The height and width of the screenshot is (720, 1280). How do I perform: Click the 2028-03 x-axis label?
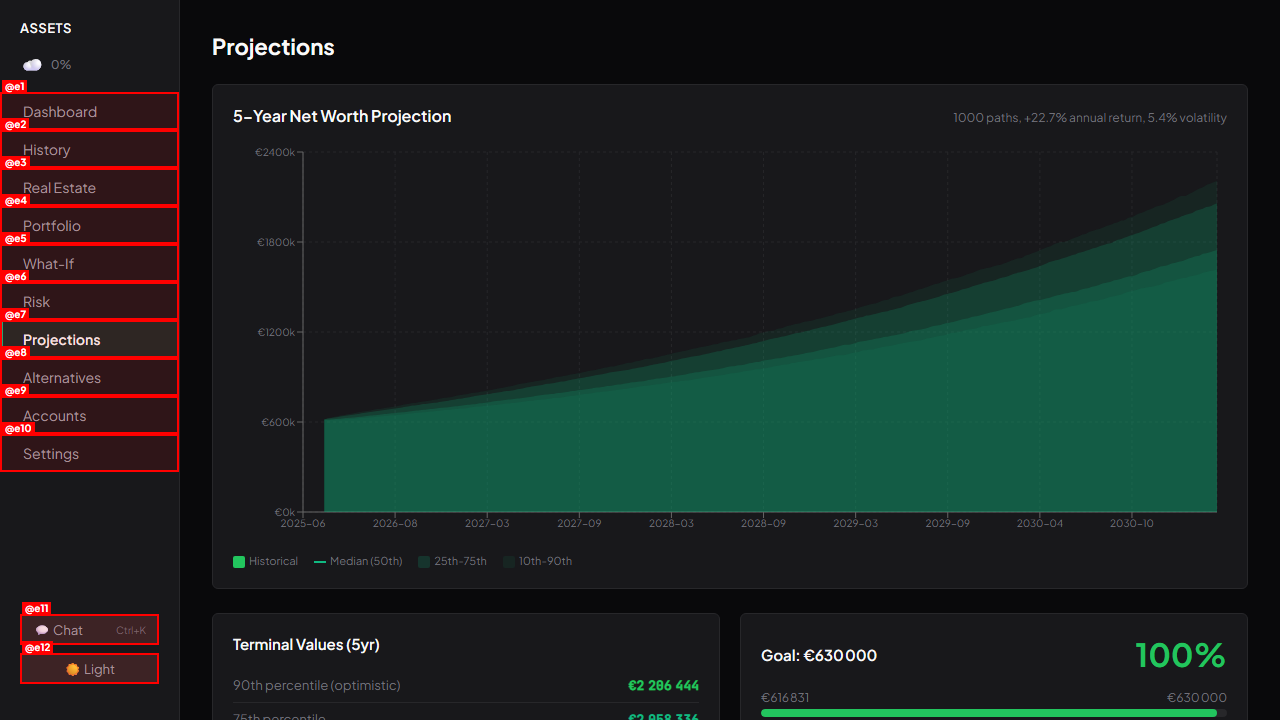pos(671,523)
